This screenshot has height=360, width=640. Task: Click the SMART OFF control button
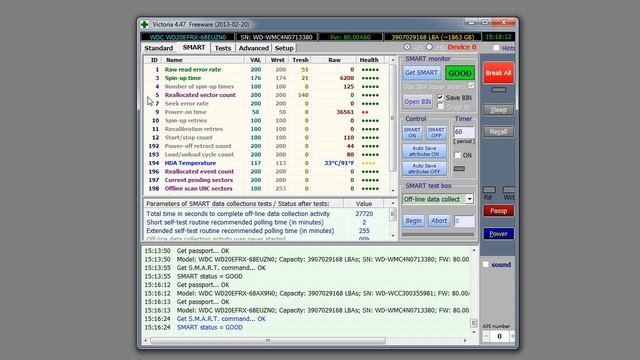pos(436,133)
